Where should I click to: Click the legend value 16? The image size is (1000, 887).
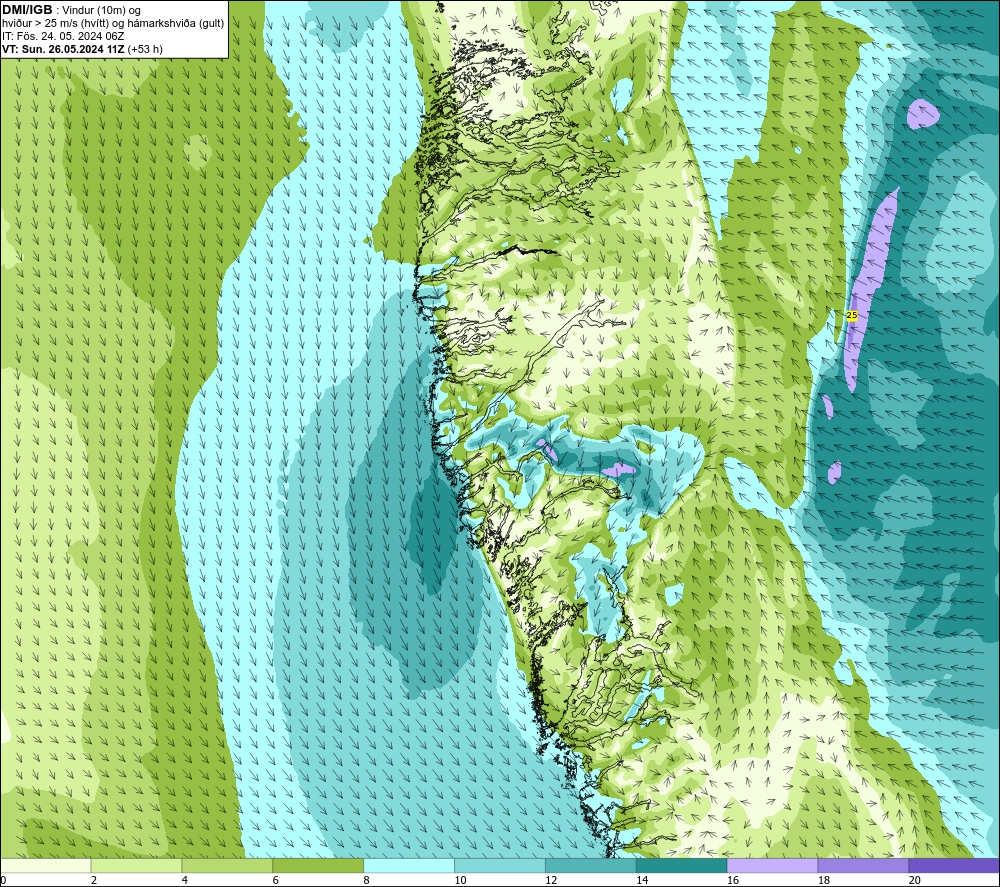coord(733,880)
